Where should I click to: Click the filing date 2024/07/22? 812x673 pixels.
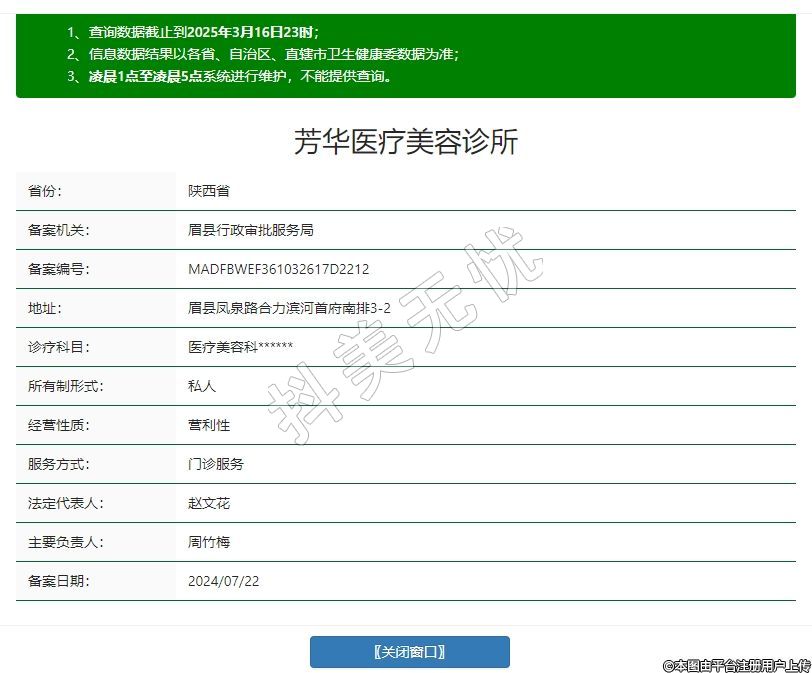tap(223, 581)
